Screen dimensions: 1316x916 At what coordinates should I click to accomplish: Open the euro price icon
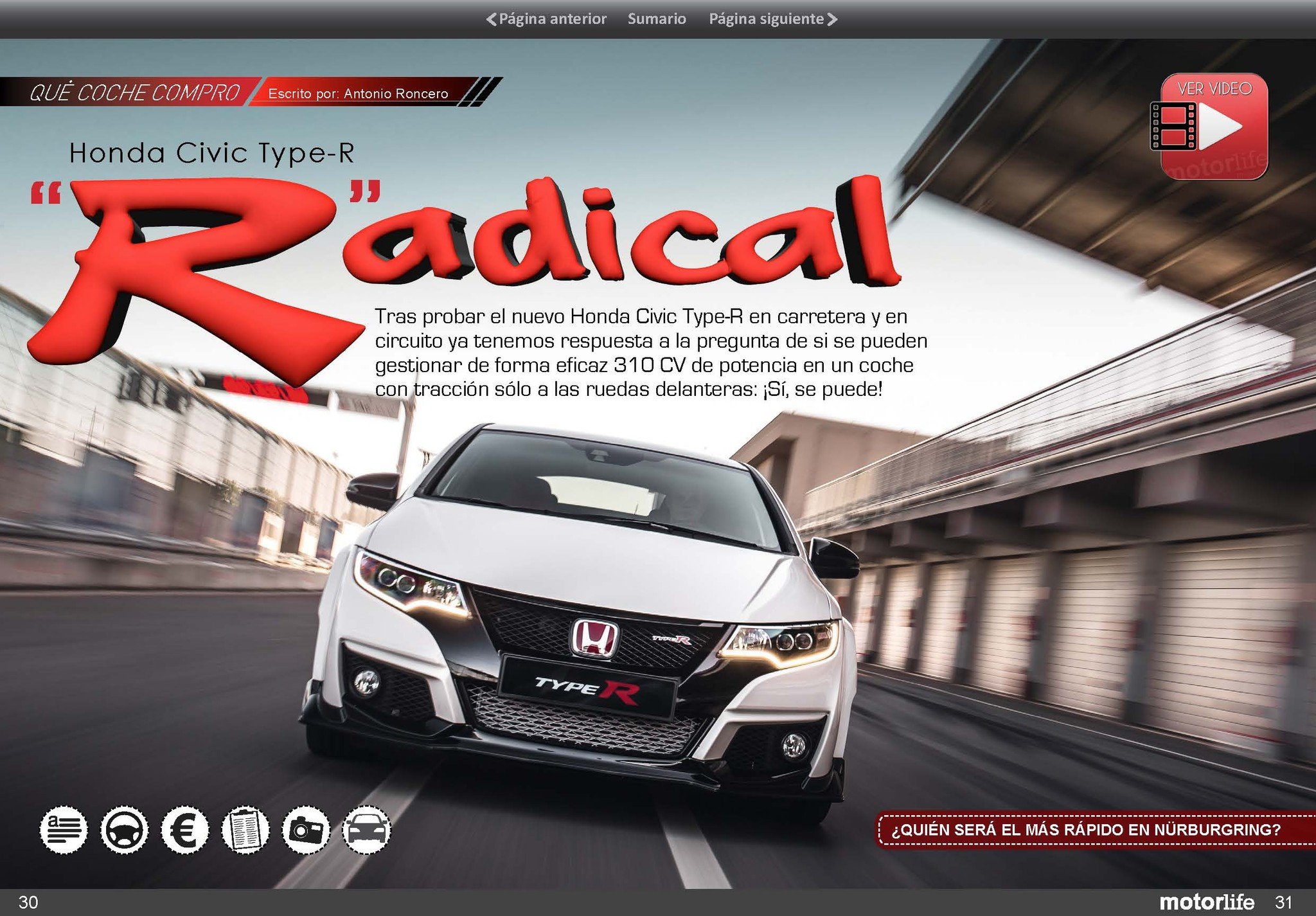[x=184, y=830]
